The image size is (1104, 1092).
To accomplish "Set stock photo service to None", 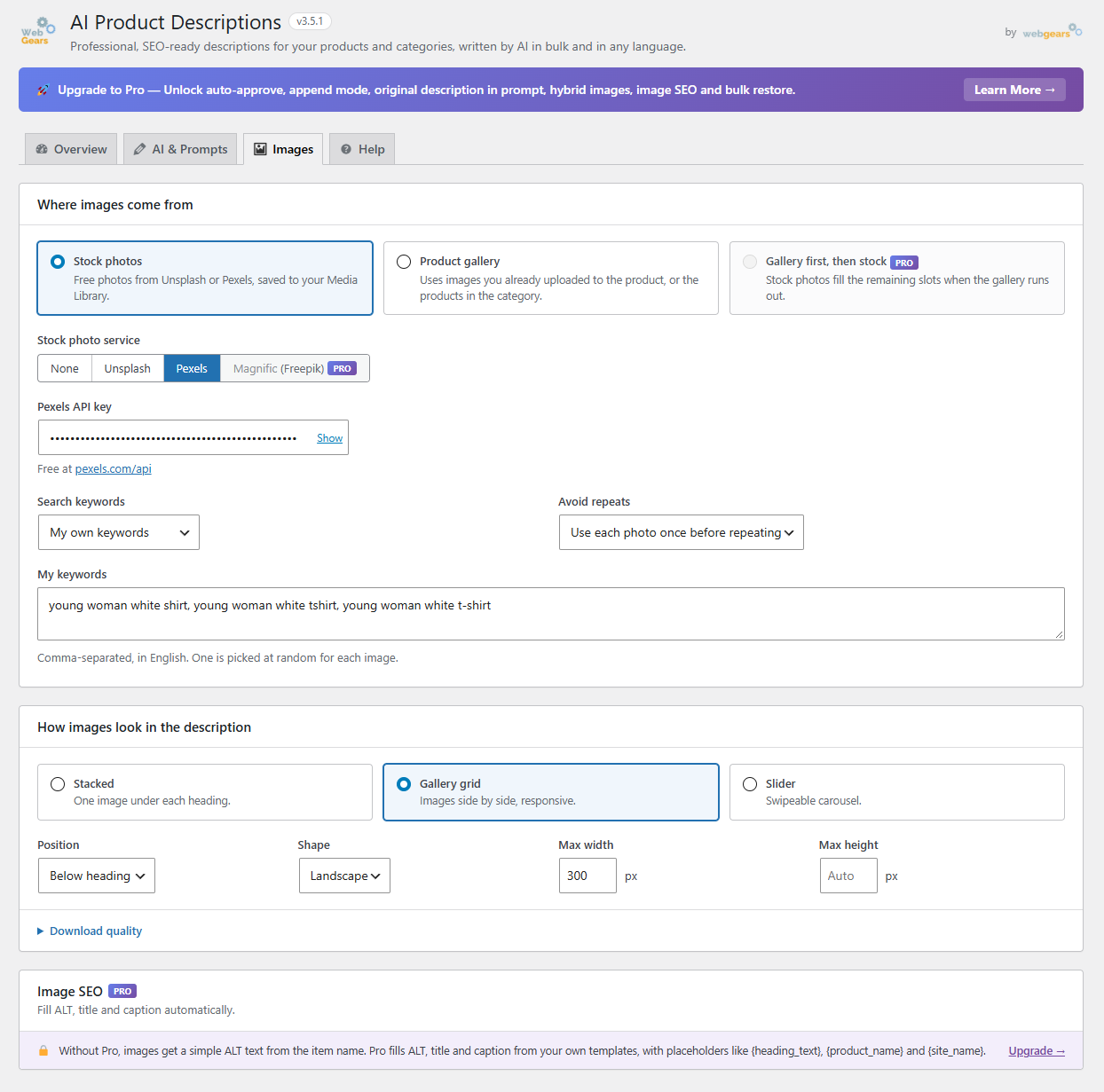I will pyautogui.click(x=65, y=368).
